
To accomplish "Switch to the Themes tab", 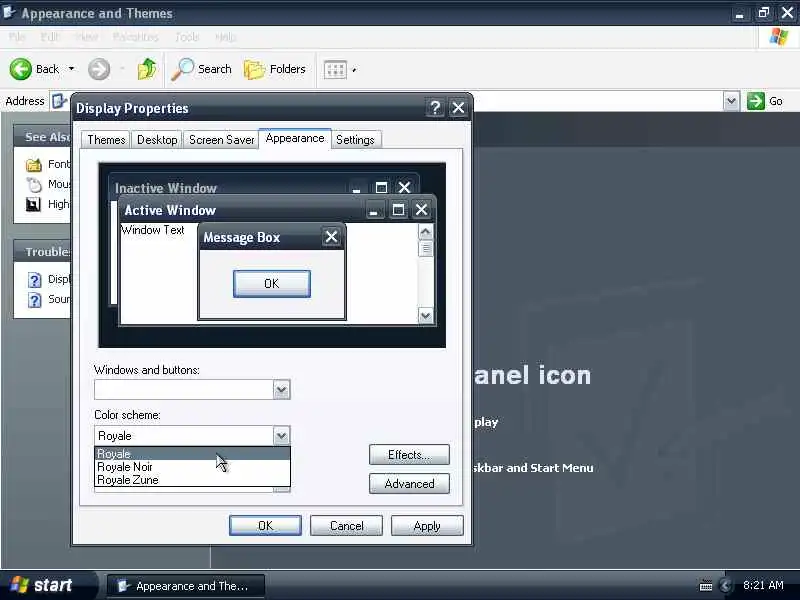I will click(106, 140).
